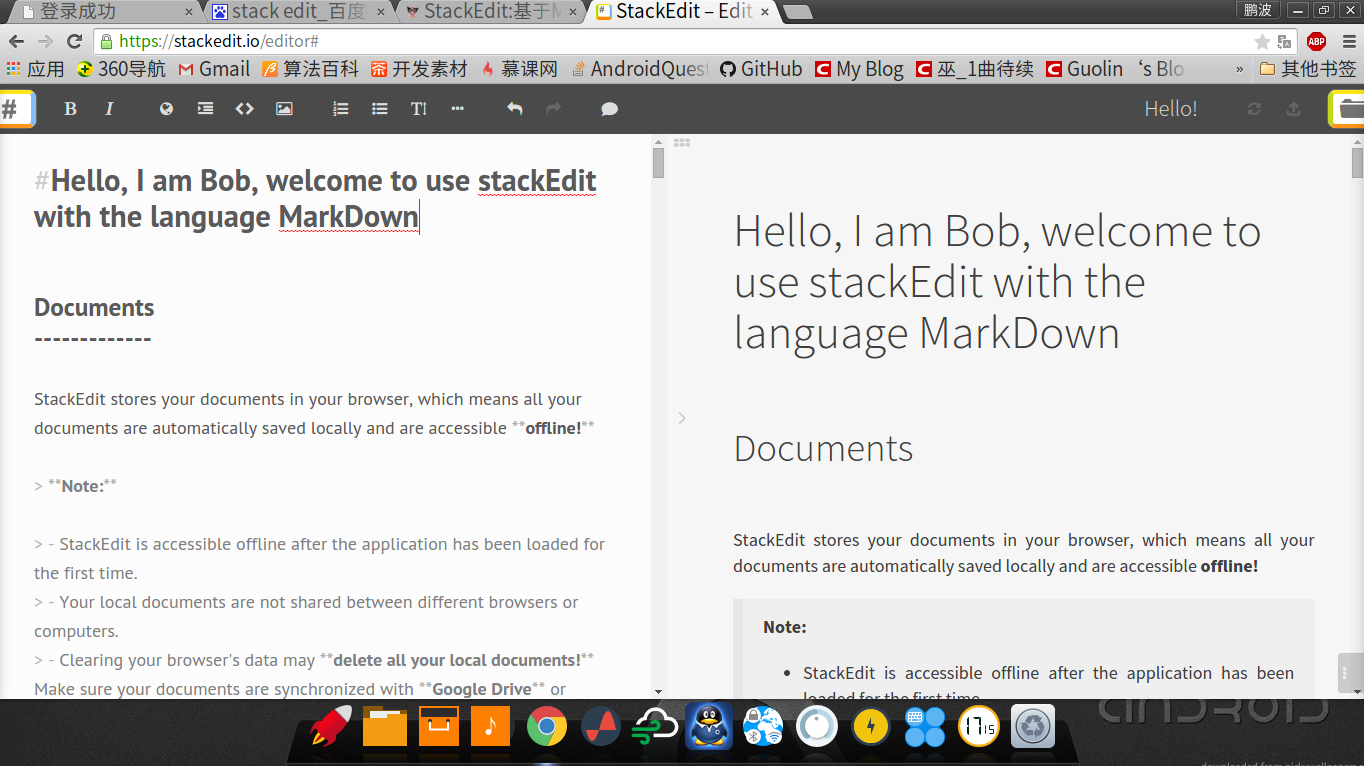Click the '鹏波' user profile button
Image resolution: width=1364 pixels, height=766 pixels.
click(1258, 10)
